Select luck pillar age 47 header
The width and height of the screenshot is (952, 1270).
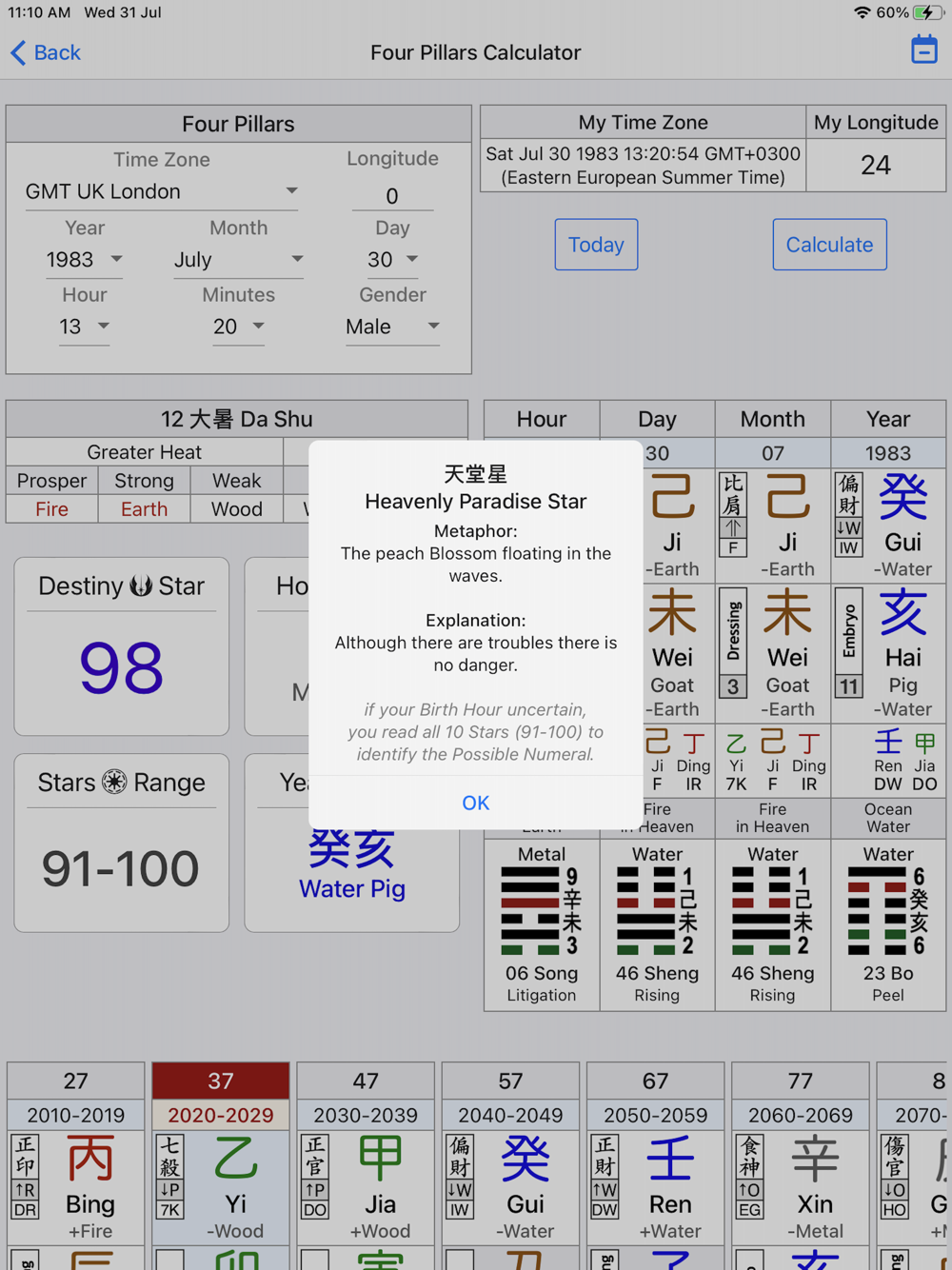(x=366, y=1081)
